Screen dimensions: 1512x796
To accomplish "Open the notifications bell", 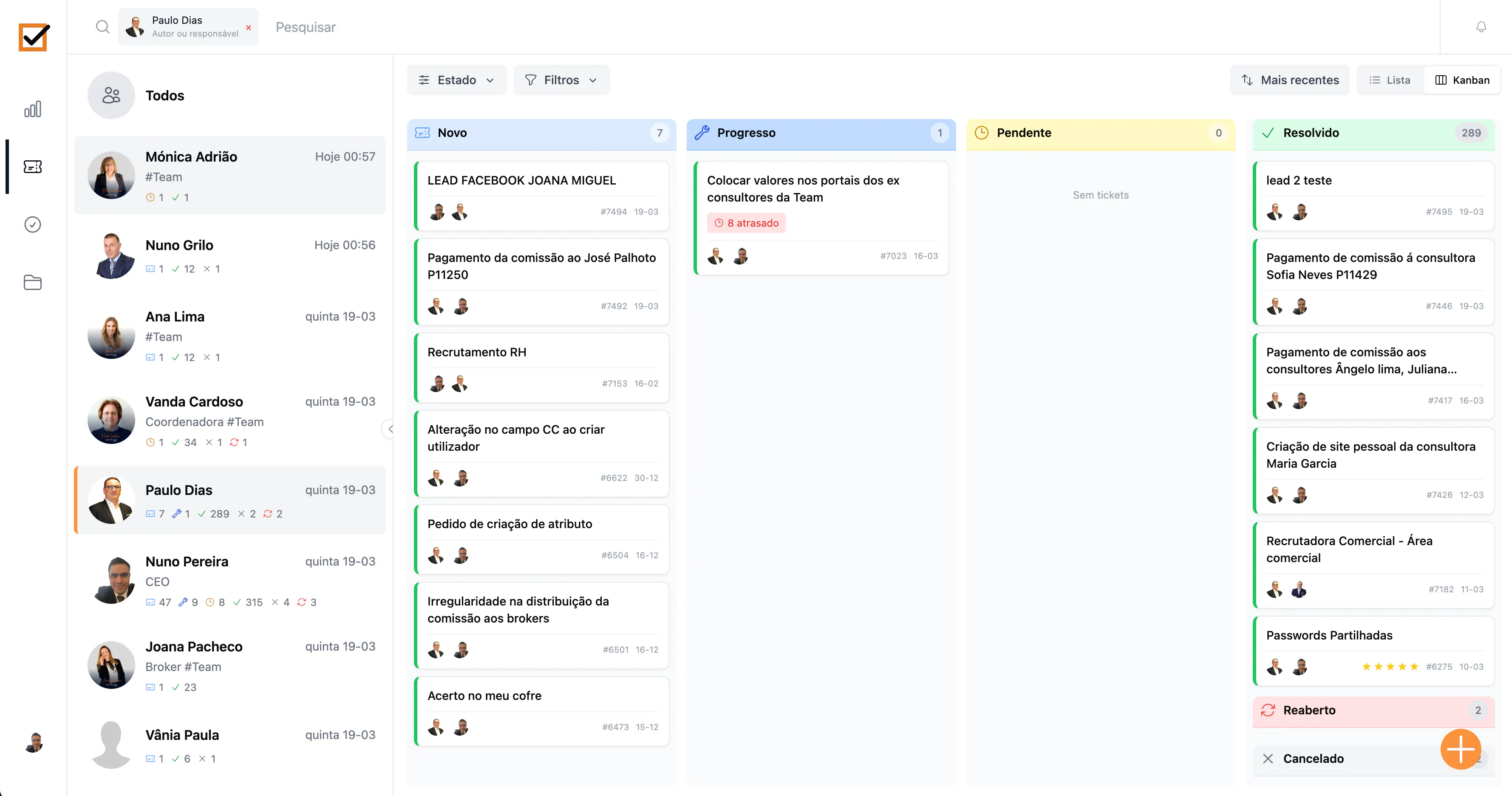I will point(1481,27).
